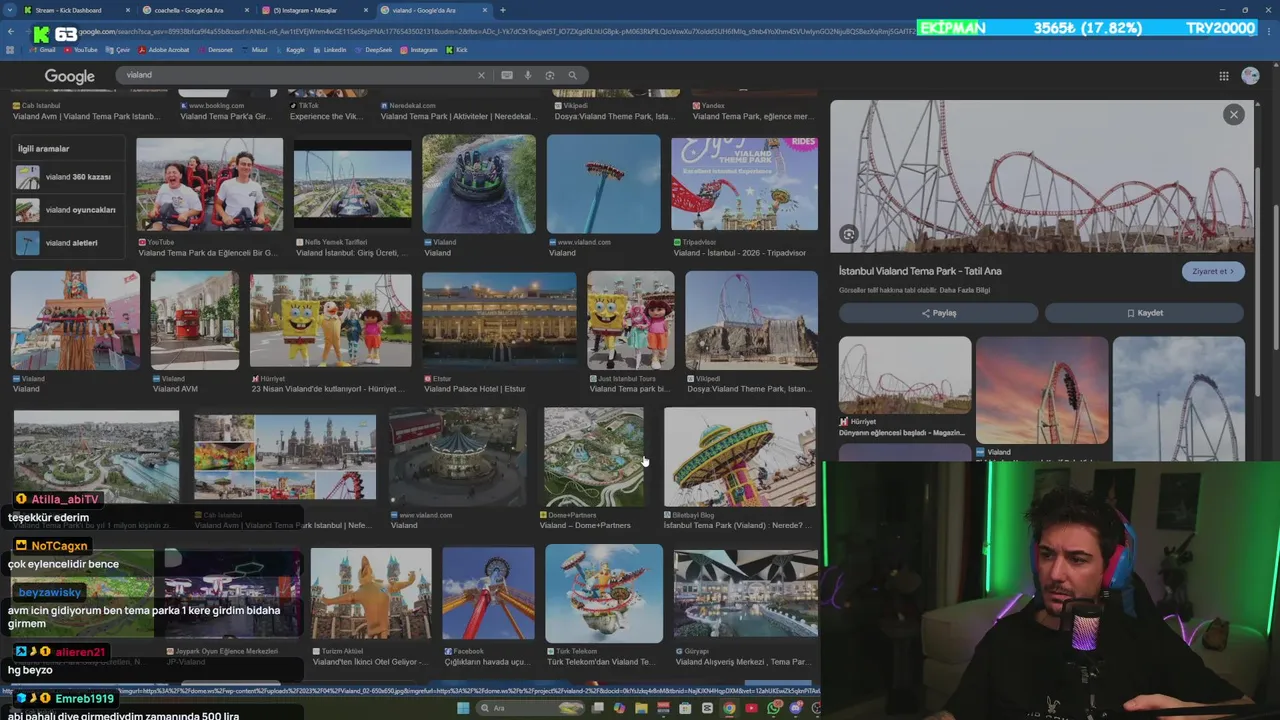Open Discord from the taskbar
1280x720 pixels.
pyautogui.click(x=796, y=708)
